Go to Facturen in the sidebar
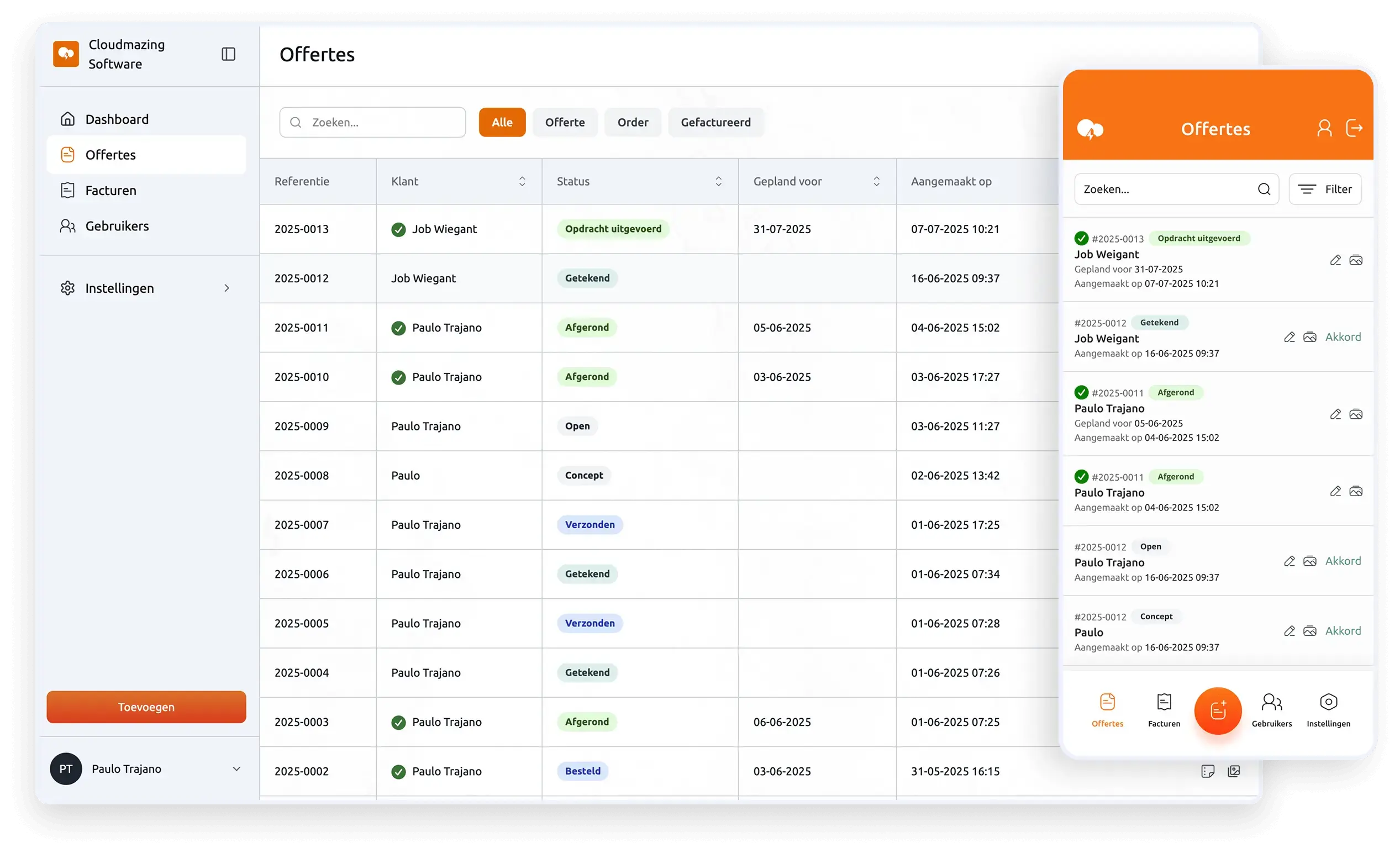The height and width of the screenshot is (853, 1400). [111, 191]
